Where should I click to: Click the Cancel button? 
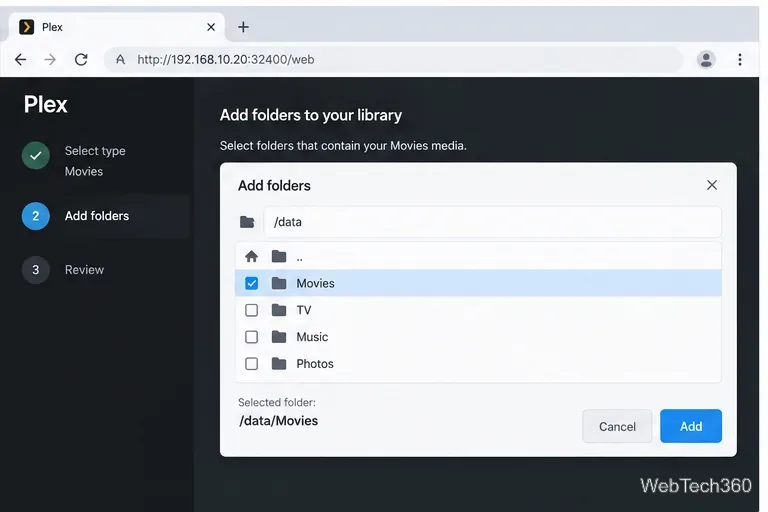(617, 426)
